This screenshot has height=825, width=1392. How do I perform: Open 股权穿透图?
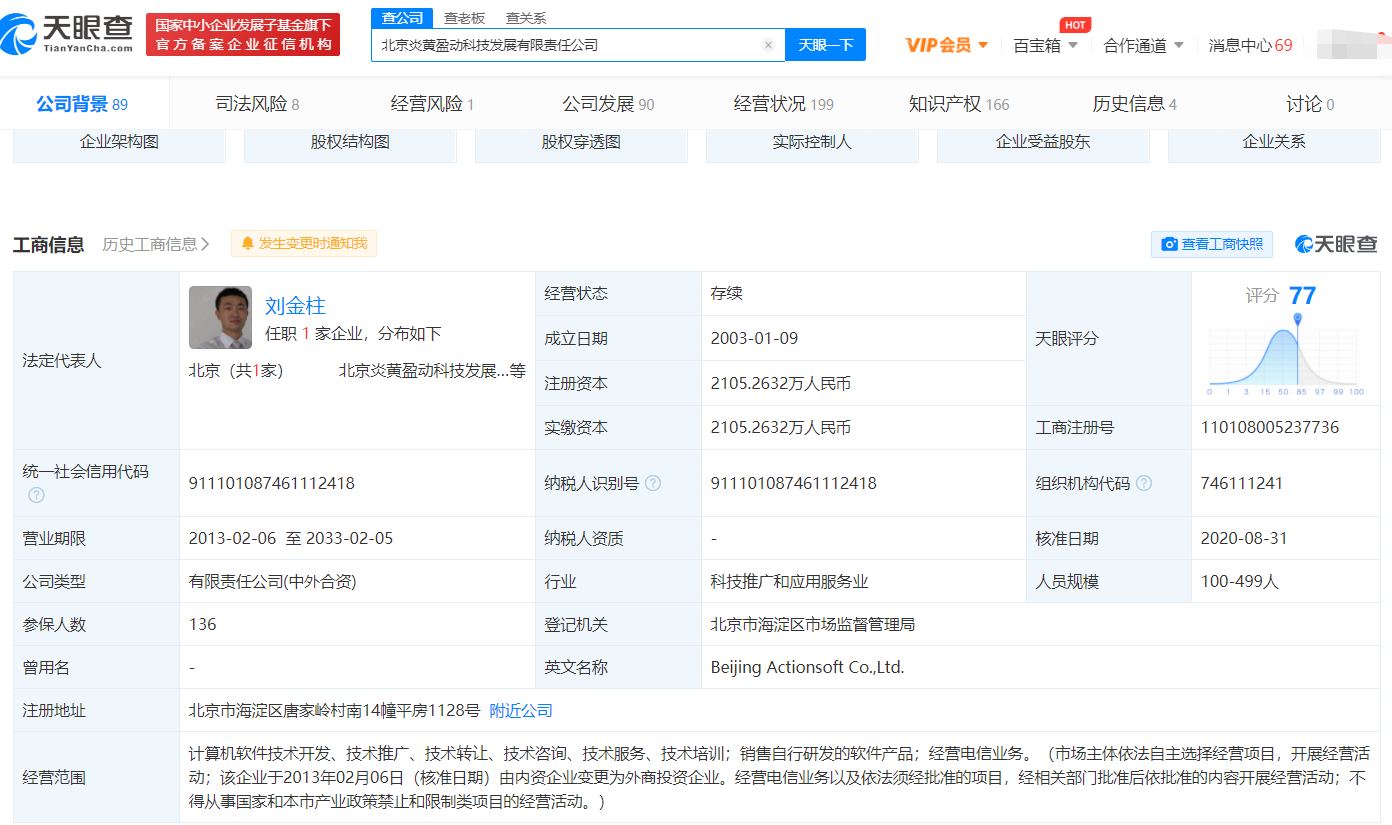(x=581, y=142)
